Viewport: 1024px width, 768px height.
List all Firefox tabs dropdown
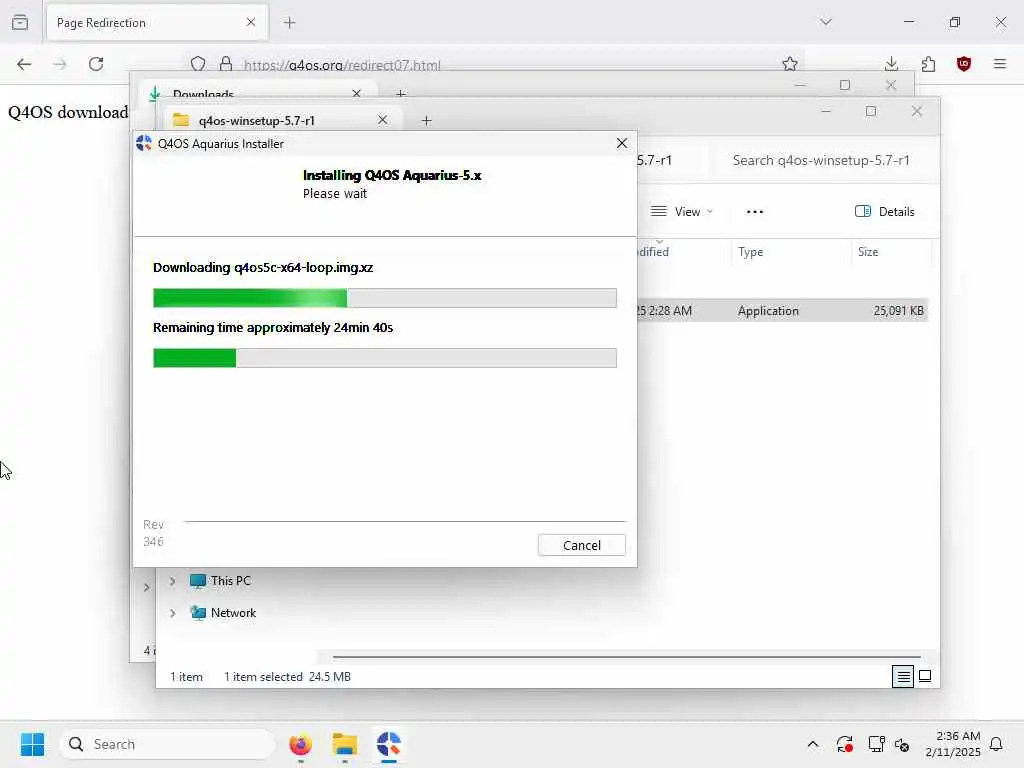826,22
